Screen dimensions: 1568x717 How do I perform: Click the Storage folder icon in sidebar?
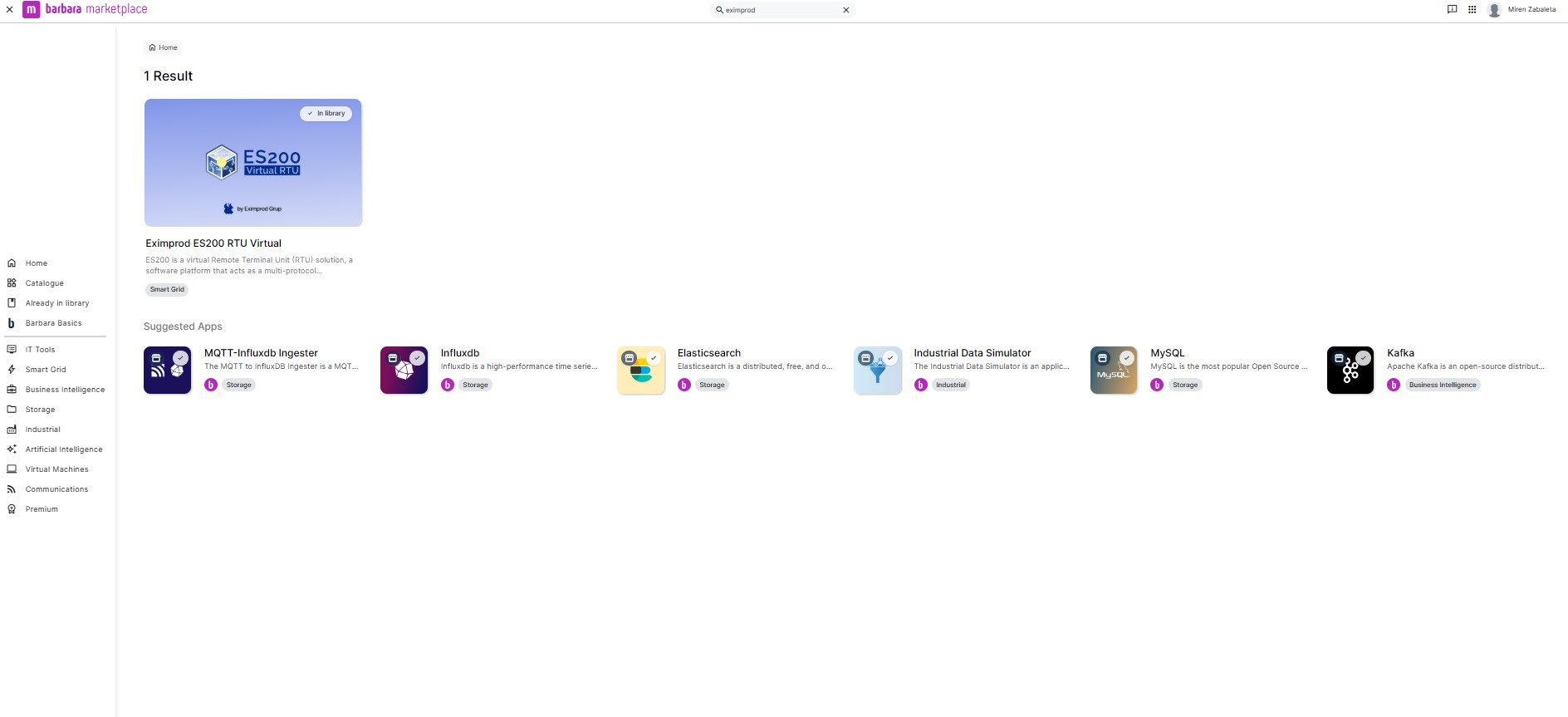tap(12, 410)
